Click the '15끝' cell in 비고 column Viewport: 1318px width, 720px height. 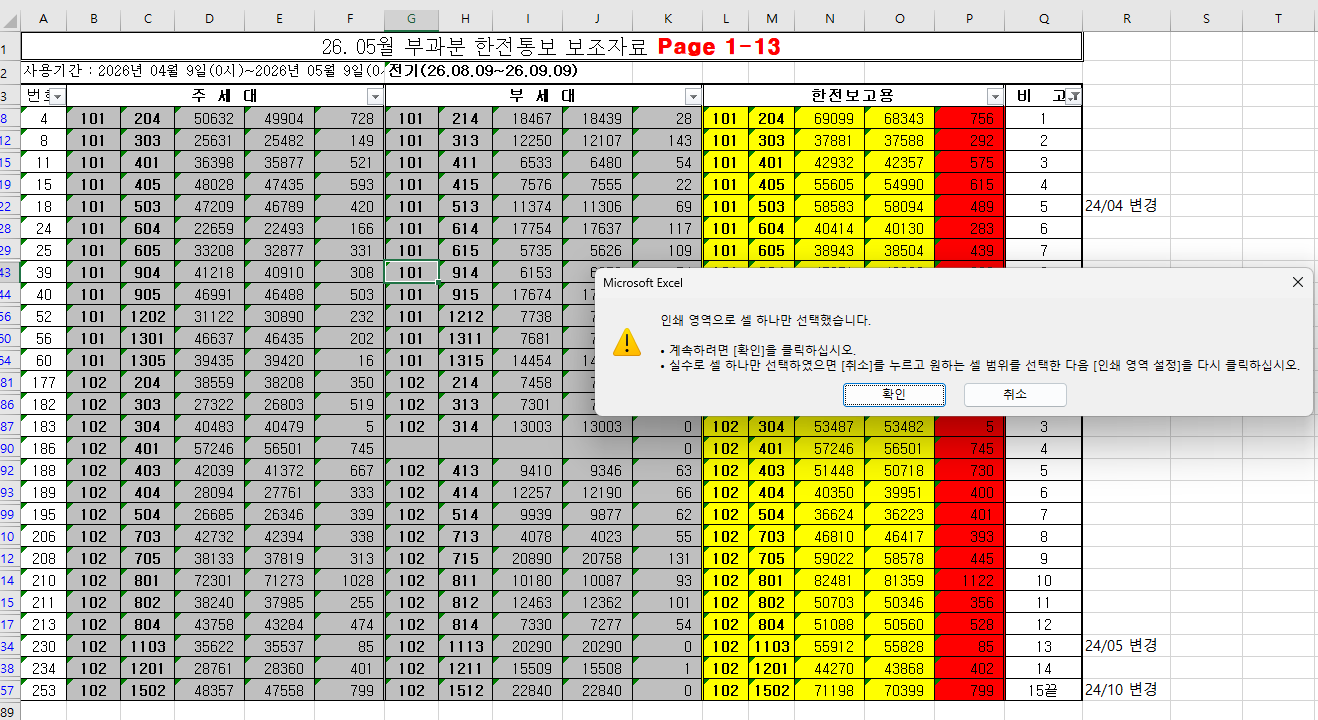click(1043, 689)
